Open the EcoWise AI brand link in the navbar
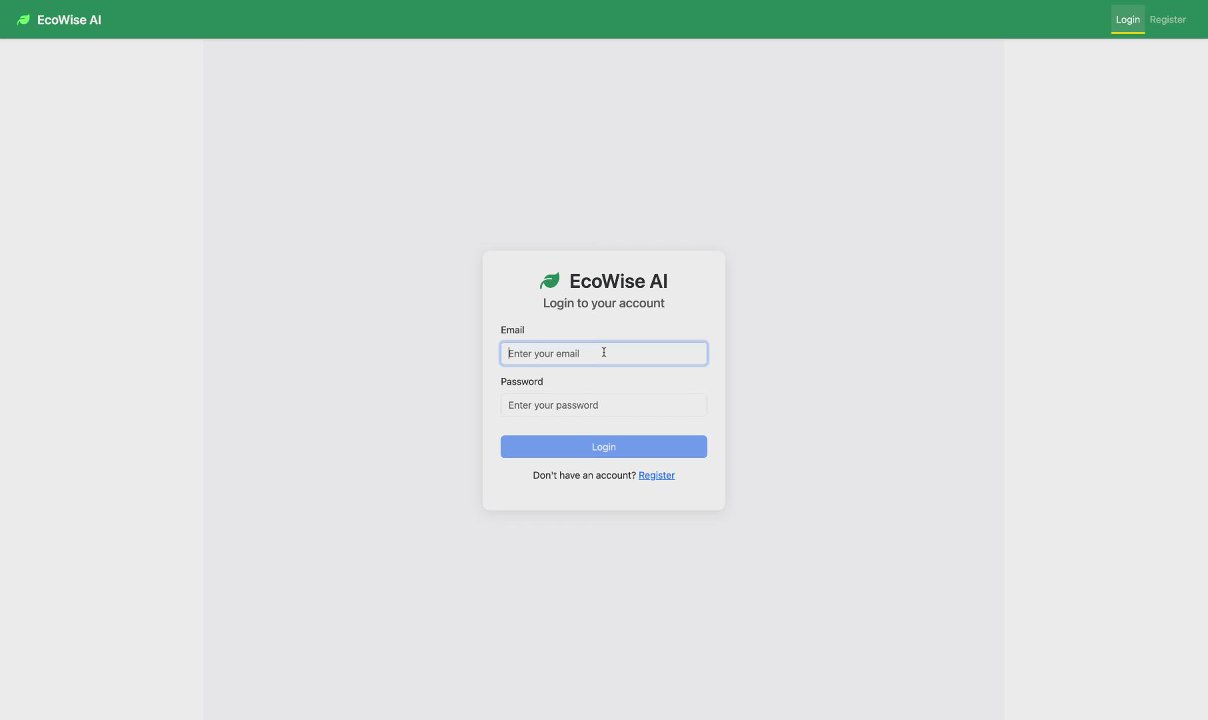This screenshot has height=720, width=1208. pos(59,20)
